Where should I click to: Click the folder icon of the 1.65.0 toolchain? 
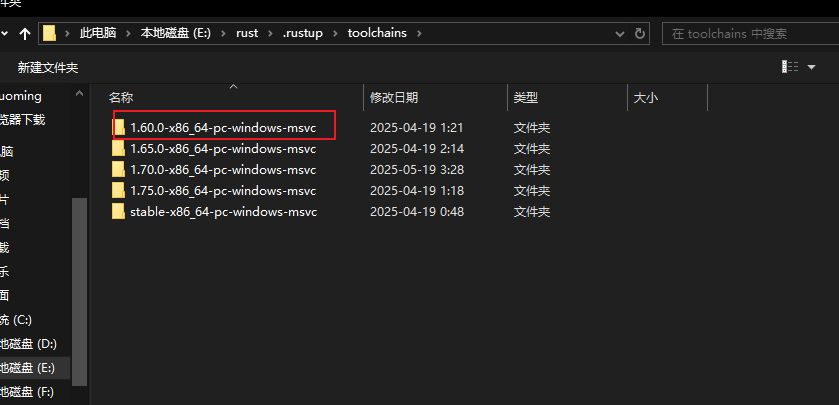pyautogui.click(x=118, y=148)
